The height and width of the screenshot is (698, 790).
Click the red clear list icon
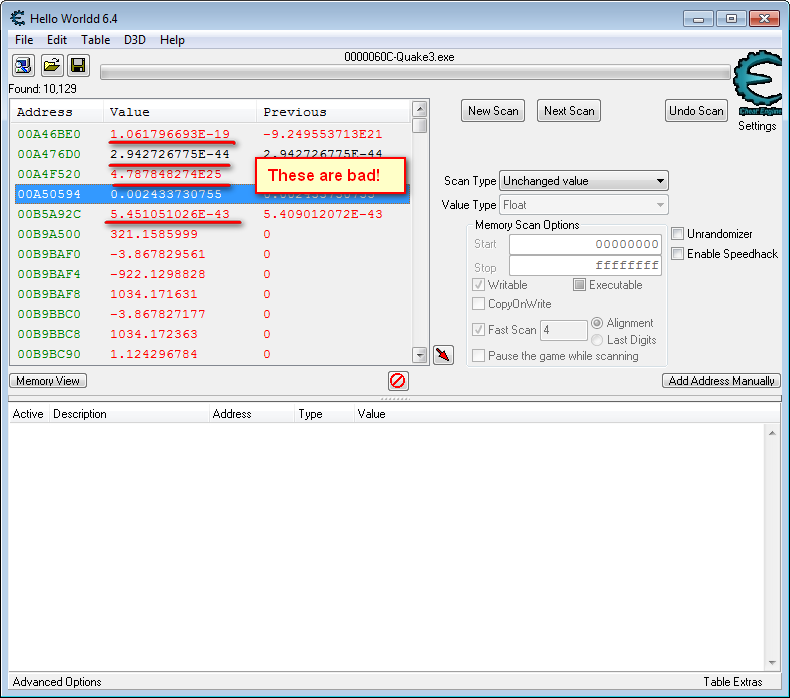pyautogui.click(x=398, y=381)
